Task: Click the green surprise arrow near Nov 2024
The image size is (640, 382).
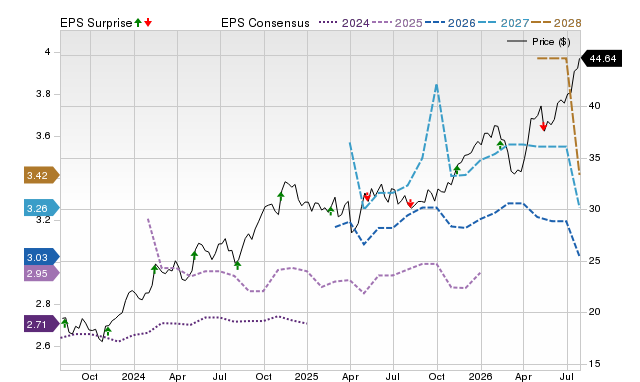Action: coord(281,196)
